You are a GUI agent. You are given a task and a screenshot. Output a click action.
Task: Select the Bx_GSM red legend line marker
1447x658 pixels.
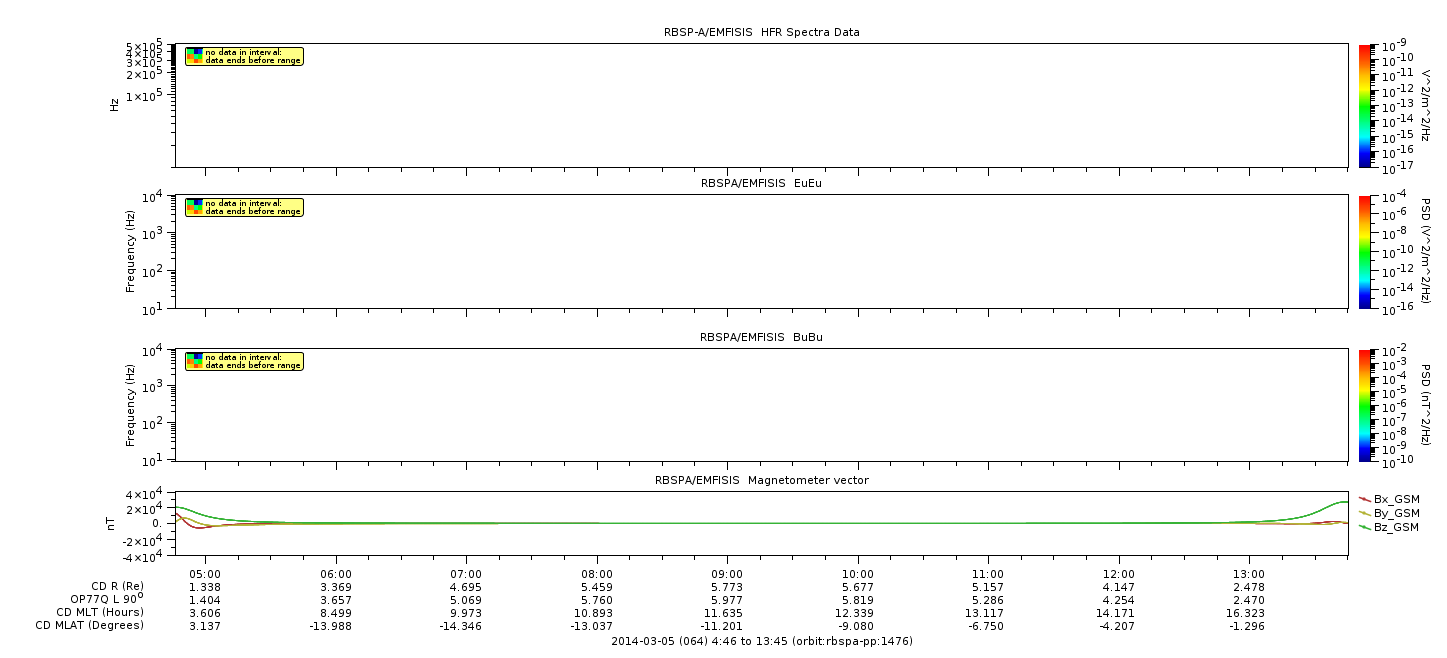point(1364,499)
